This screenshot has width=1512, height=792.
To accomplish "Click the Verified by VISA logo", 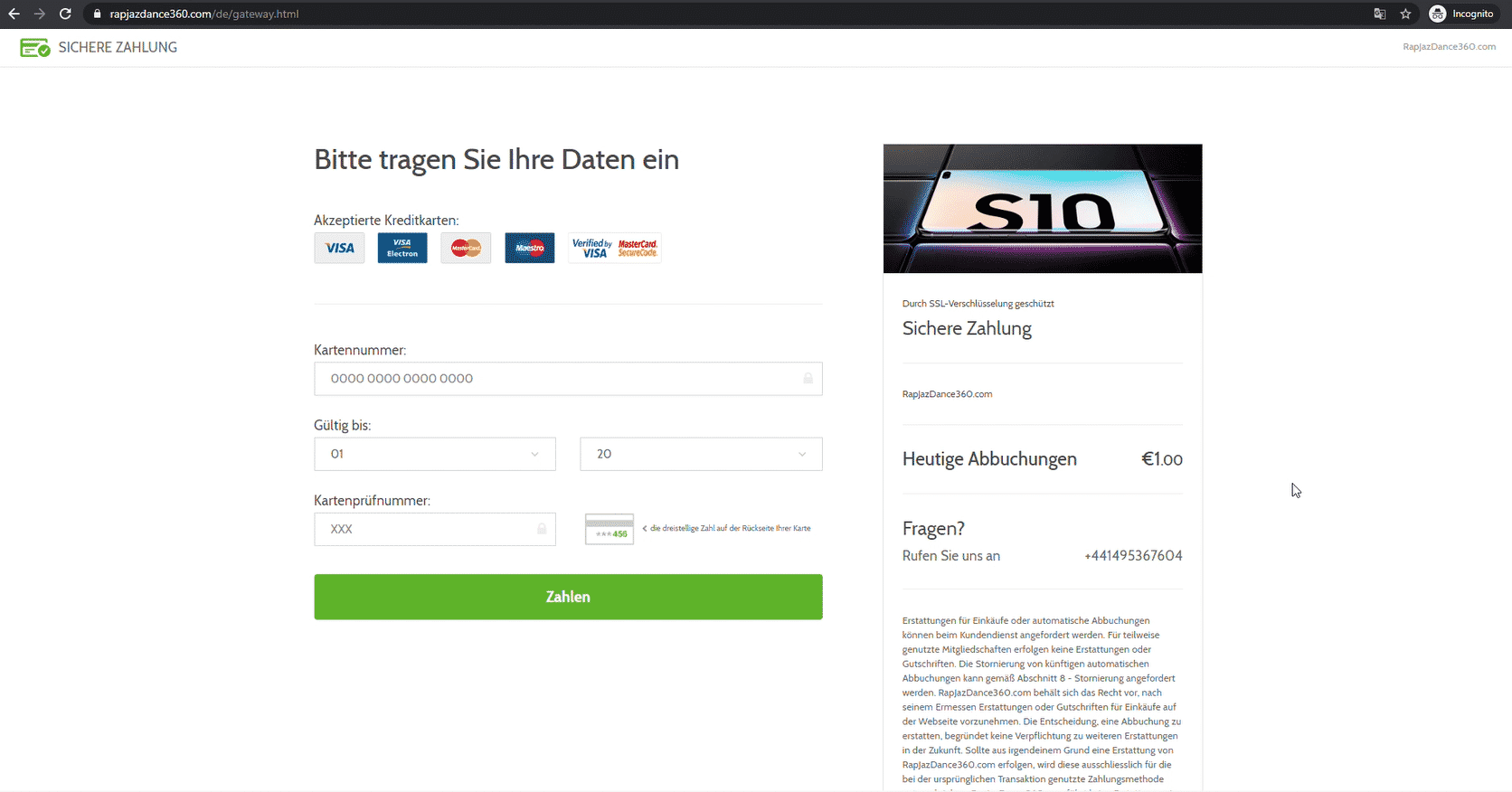I will [x=592, y=248].
